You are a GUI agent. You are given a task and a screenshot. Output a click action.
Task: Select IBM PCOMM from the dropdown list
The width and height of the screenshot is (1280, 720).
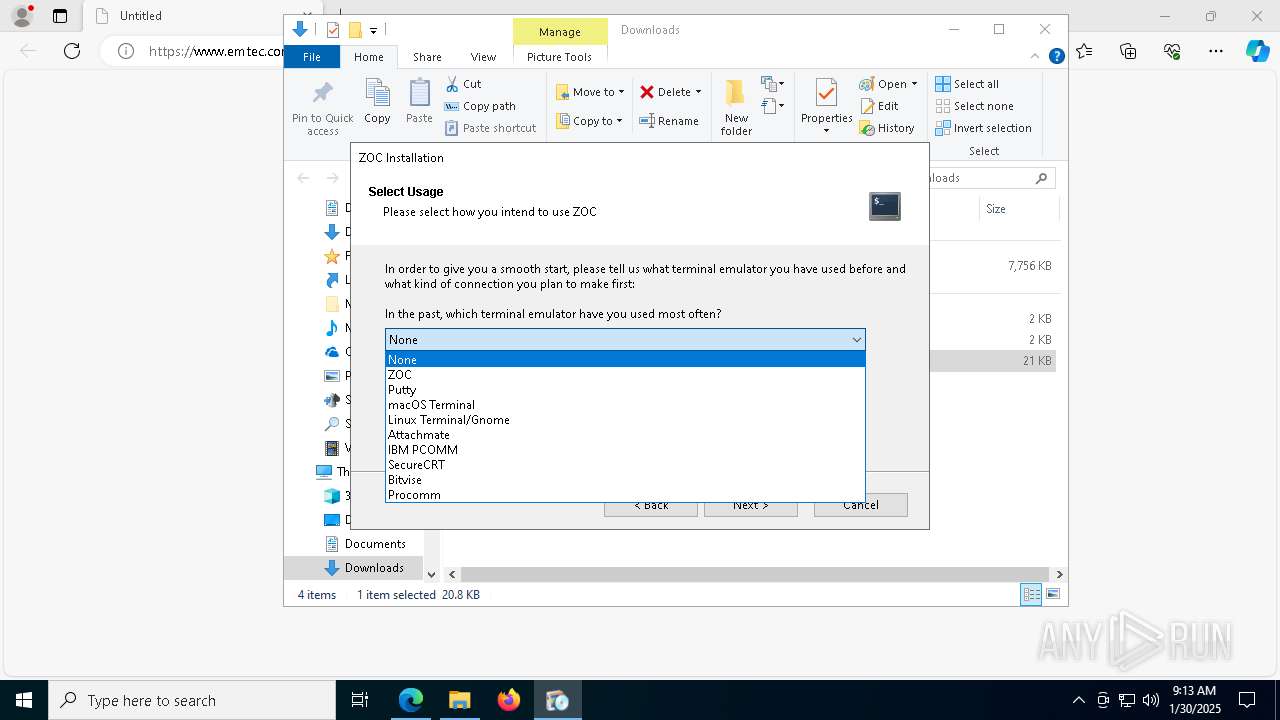point(625,450)
